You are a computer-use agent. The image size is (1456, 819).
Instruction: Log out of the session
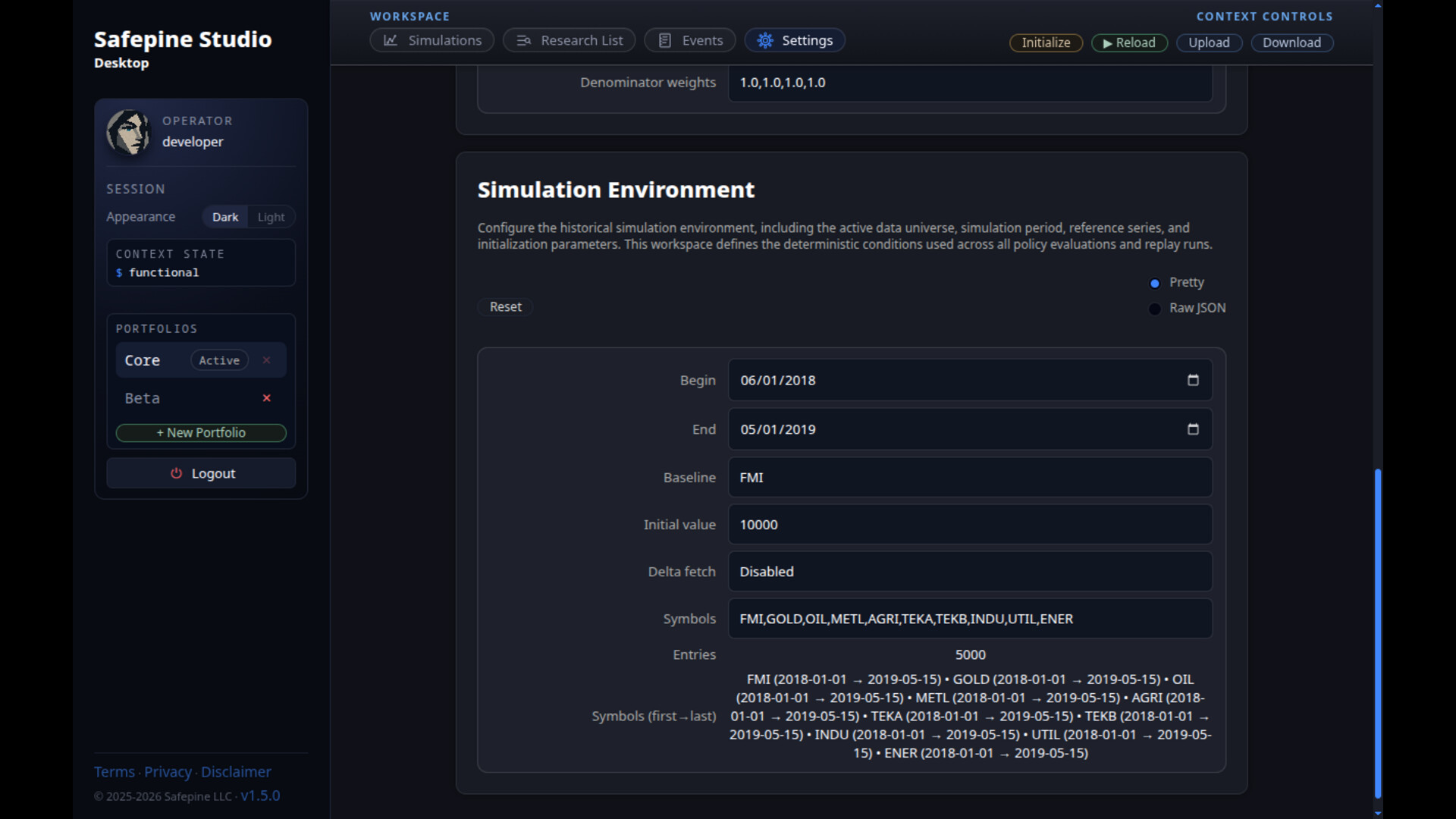tap(201, 473)
